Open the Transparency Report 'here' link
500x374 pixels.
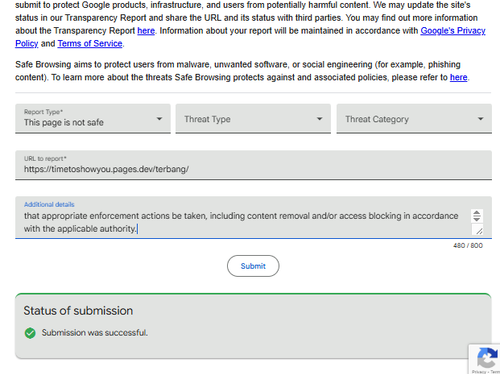coord(146,31)
